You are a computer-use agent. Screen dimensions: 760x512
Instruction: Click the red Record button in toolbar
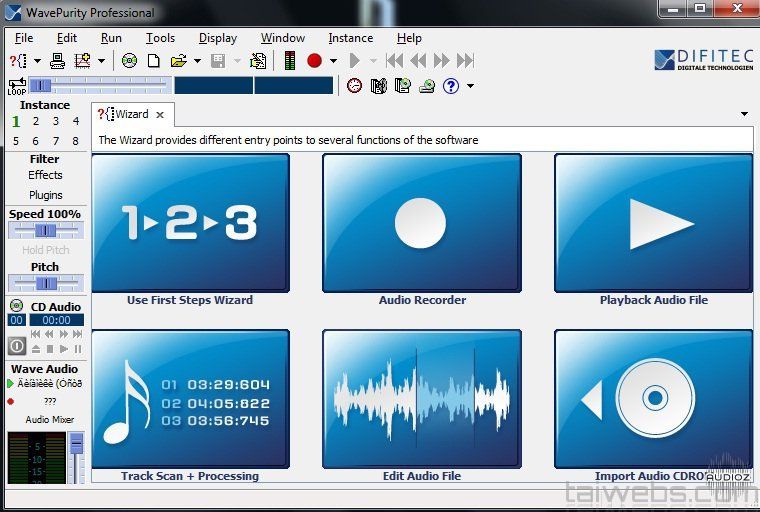314,61
